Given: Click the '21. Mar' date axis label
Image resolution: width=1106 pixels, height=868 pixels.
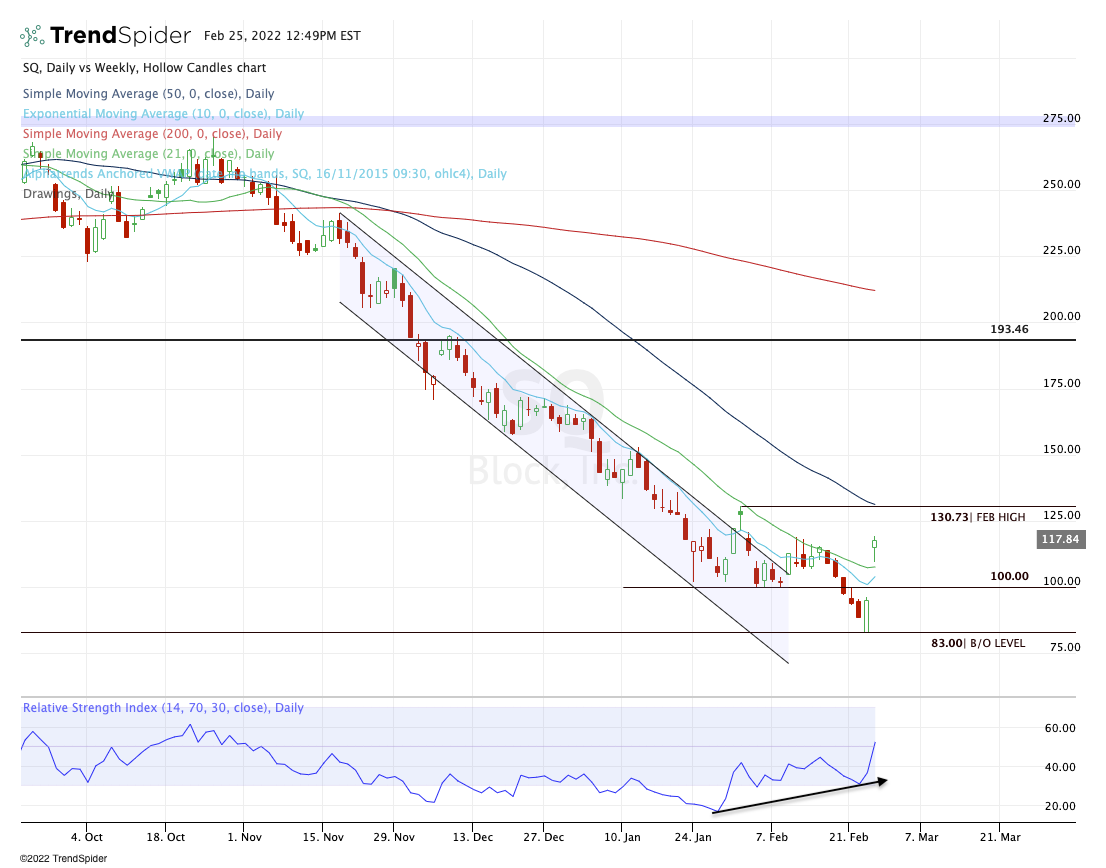Looking at the screenshot, I should tap(1000, 838).
